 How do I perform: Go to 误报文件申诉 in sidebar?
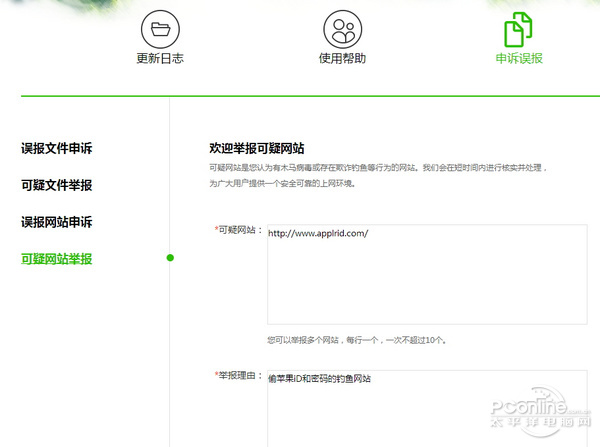[x=57, y=148]
